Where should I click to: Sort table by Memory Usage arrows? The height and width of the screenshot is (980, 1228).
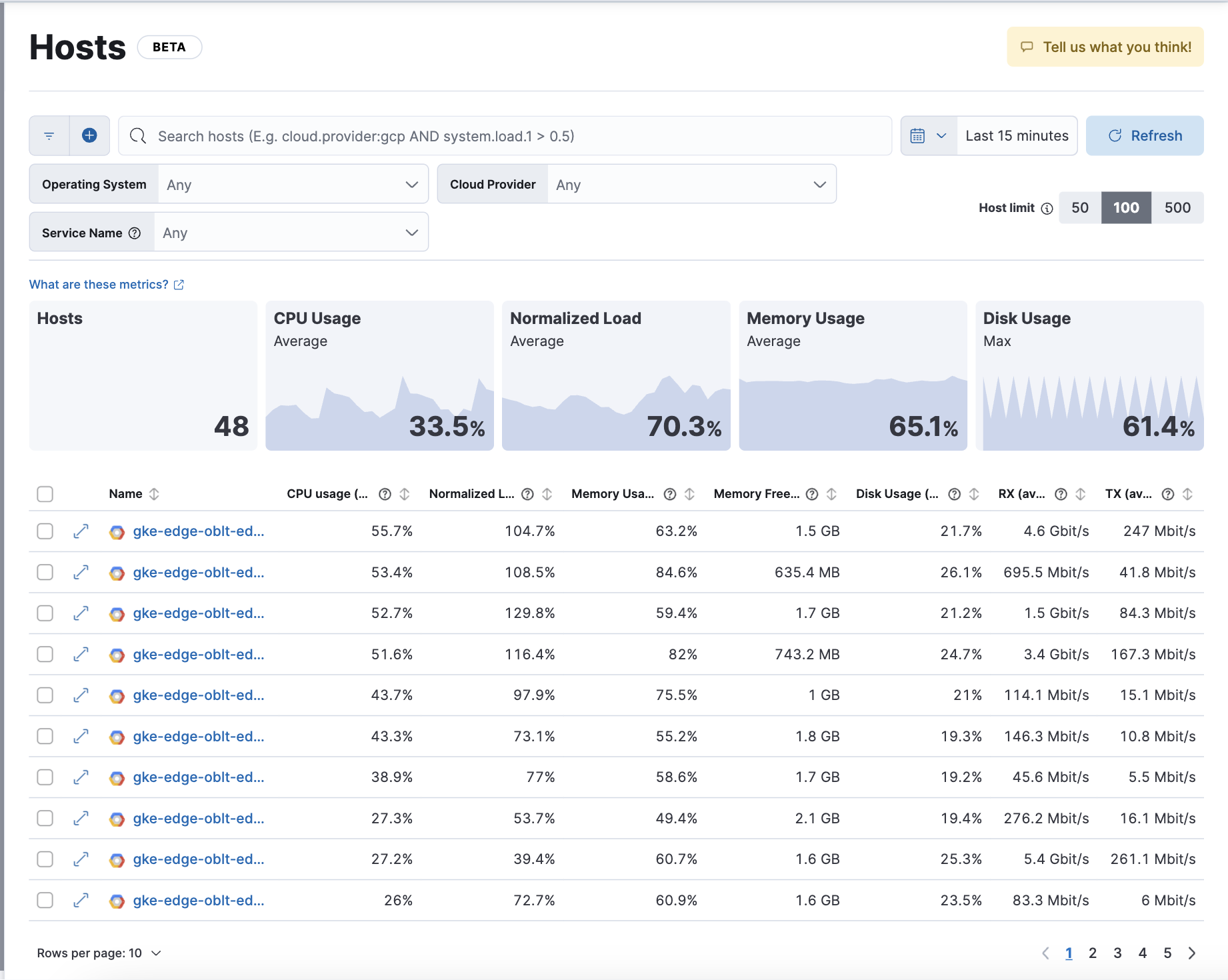pyautogui.click(x=690, y=494)
